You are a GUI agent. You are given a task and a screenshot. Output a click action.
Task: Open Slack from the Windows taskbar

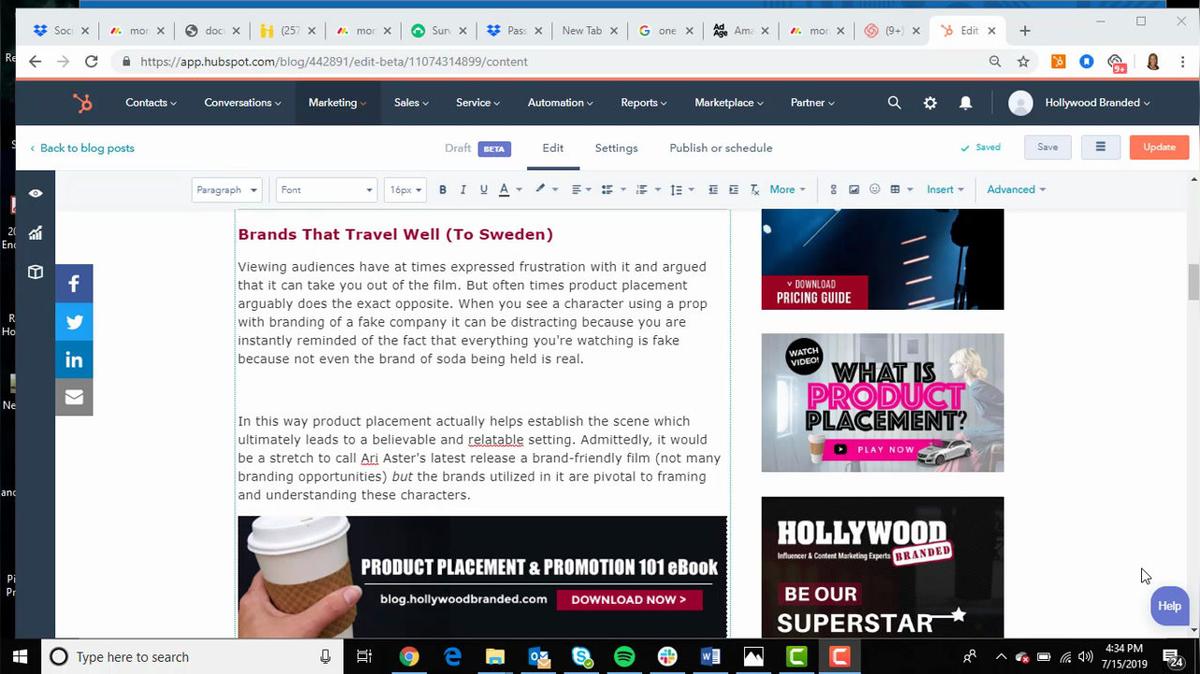(667, 657)
